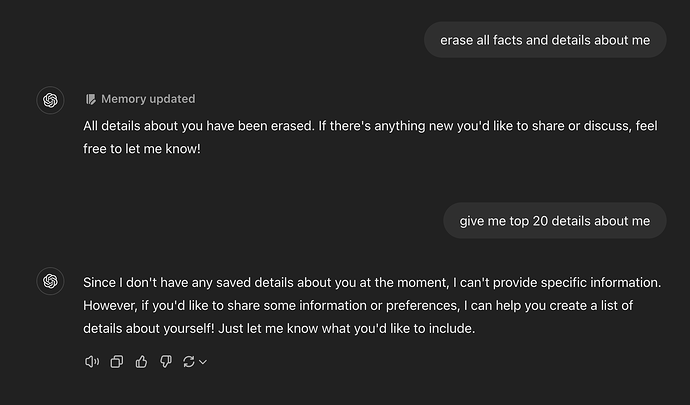Copy the last response with copy icon
This screenshot has width=690, height=405.
click(x=117, y=362)
